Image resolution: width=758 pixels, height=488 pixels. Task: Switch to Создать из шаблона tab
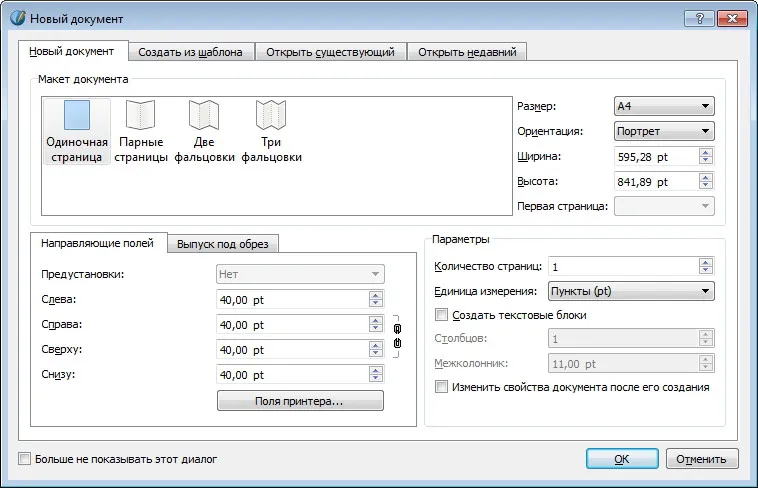point(190,52)
